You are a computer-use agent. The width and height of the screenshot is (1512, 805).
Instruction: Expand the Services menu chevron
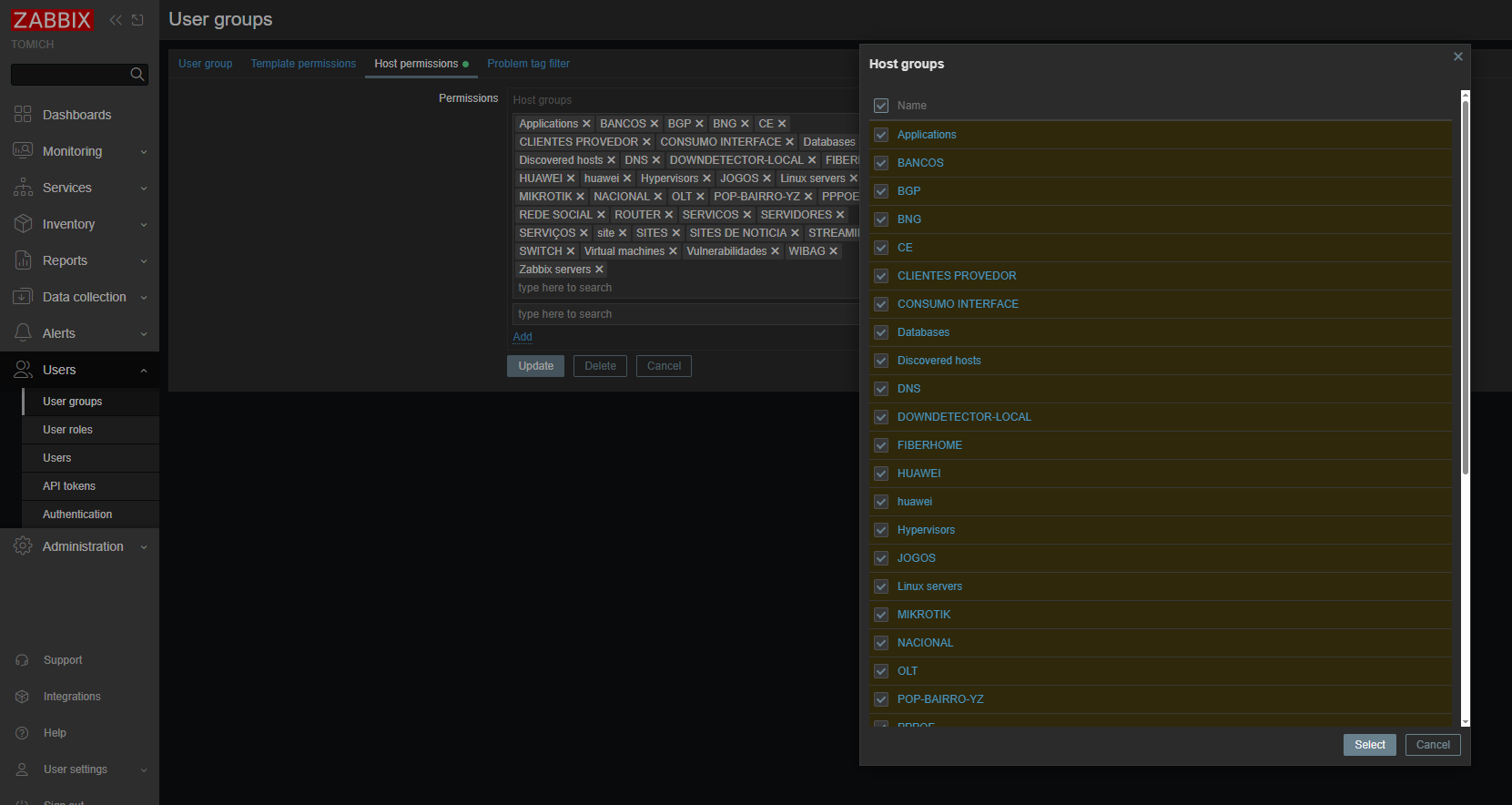(144, 189)
